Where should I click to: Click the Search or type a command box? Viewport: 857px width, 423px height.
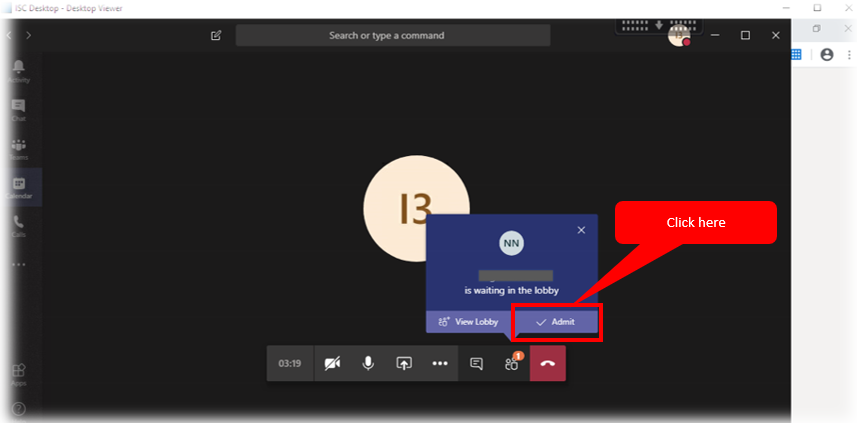click(393, 36)
